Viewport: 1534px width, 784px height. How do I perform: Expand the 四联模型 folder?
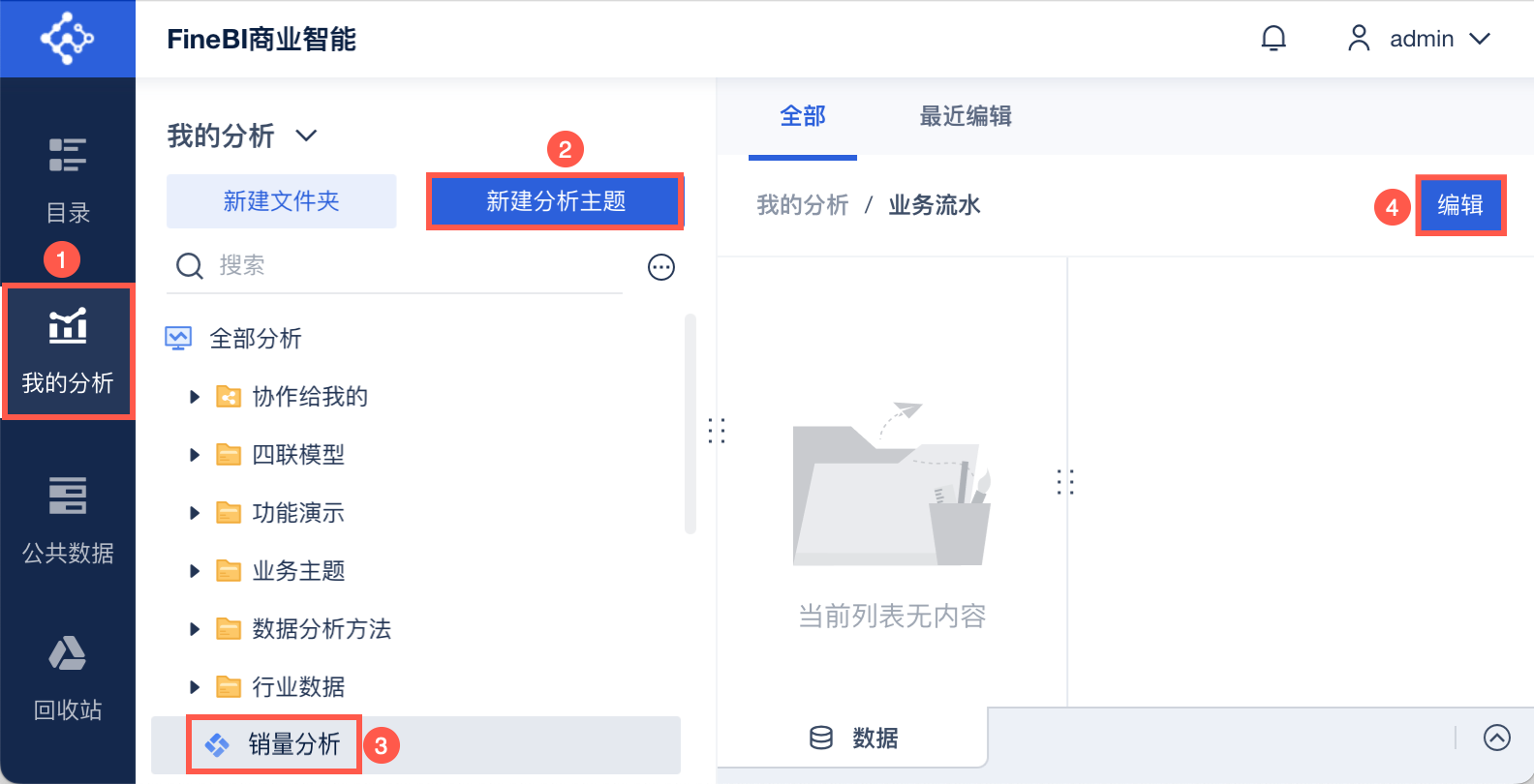[195, 455]
